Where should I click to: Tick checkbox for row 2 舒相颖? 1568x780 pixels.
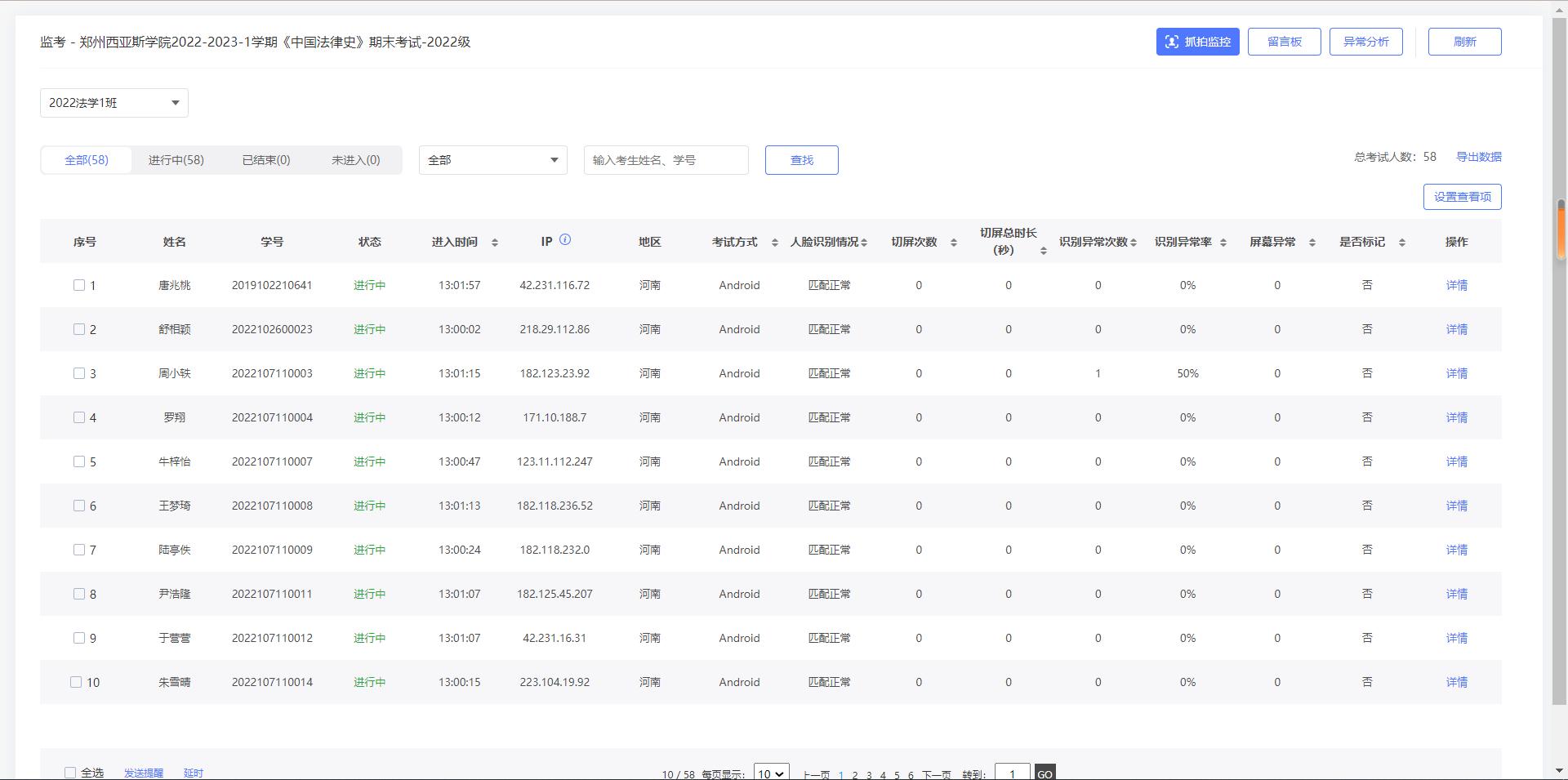pyautogui.click(x=79, y=329)
